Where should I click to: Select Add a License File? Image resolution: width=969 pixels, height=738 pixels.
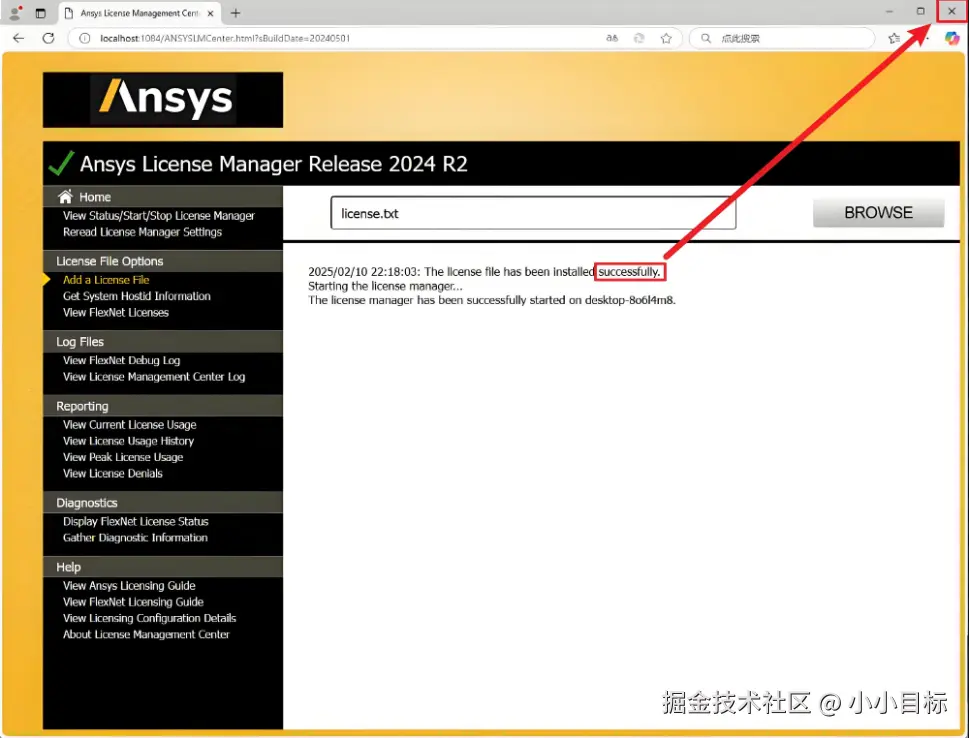pyautogui.click(x=106, y=280)
